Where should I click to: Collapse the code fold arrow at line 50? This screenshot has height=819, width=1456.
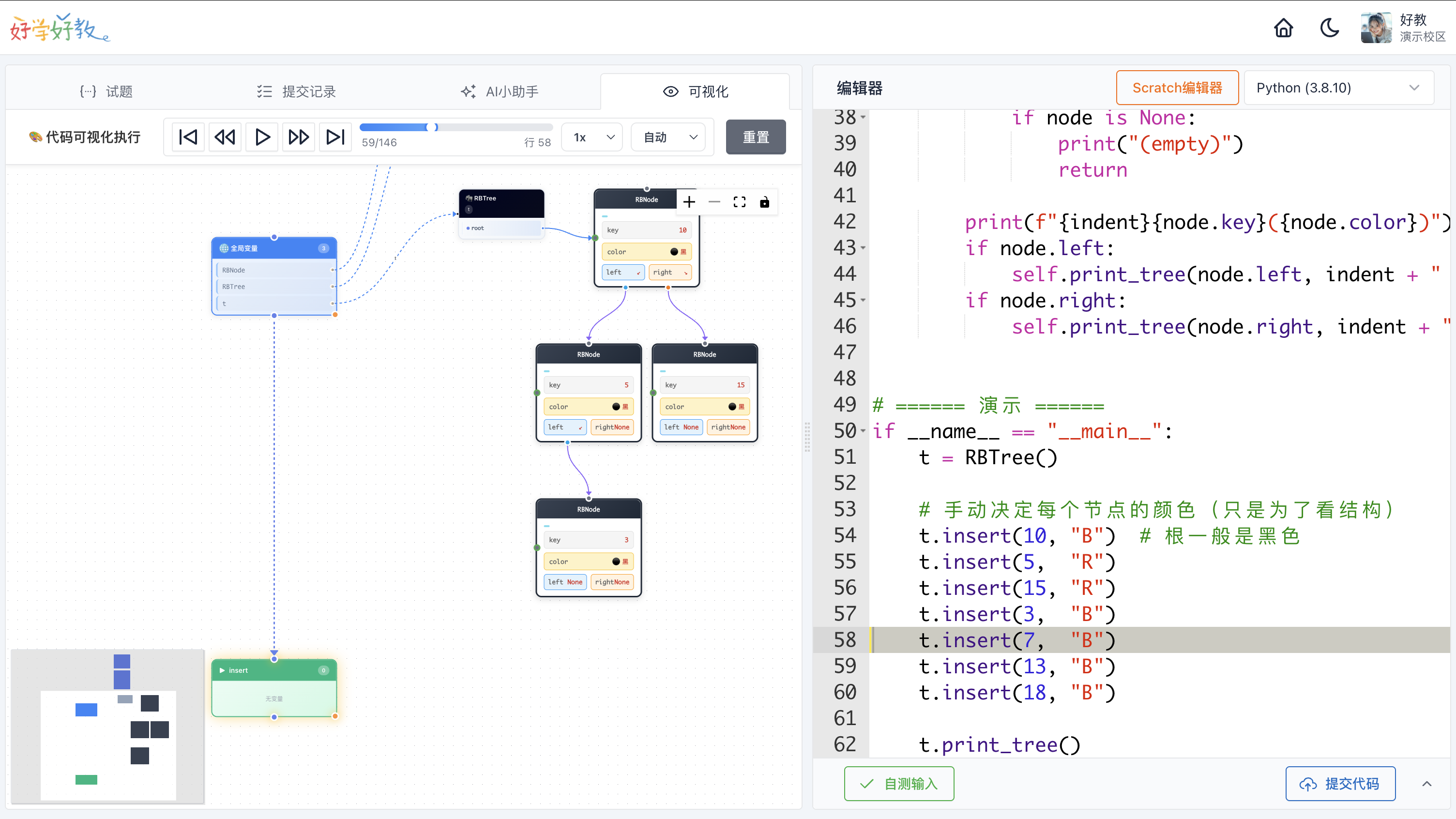coord(863,431)
